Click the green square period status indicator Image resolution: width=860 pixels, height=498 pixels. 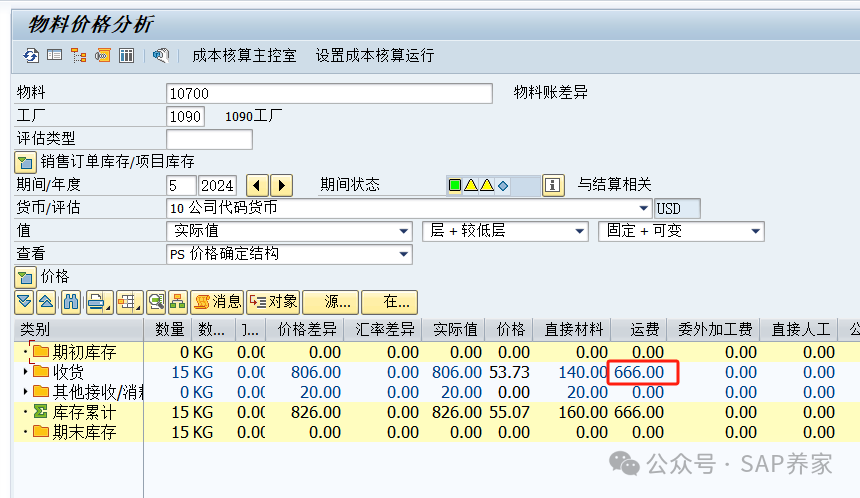click(455, 185)
